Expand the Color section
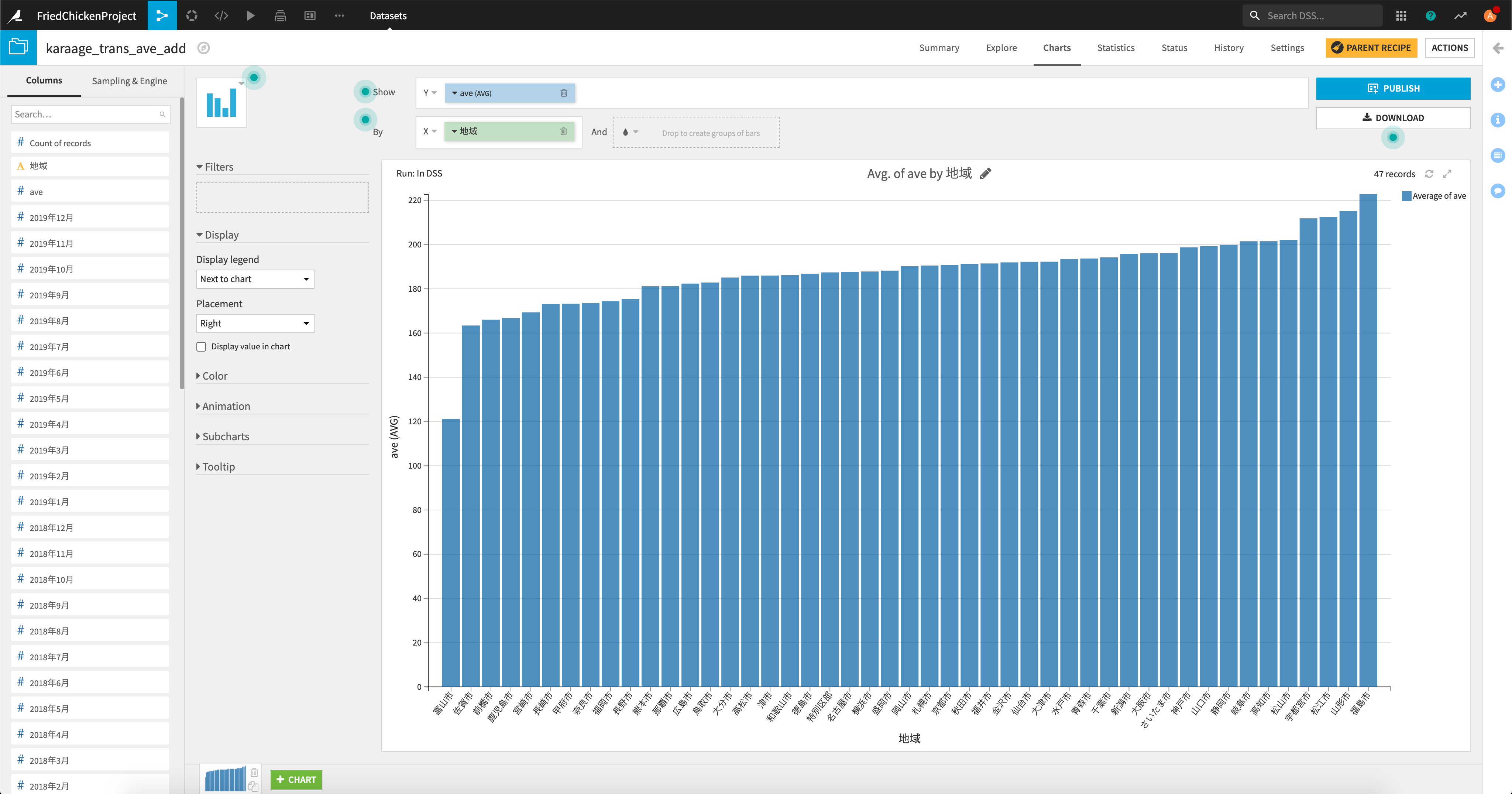Viewport: 1512px width, 794px height. click(214, 376)
